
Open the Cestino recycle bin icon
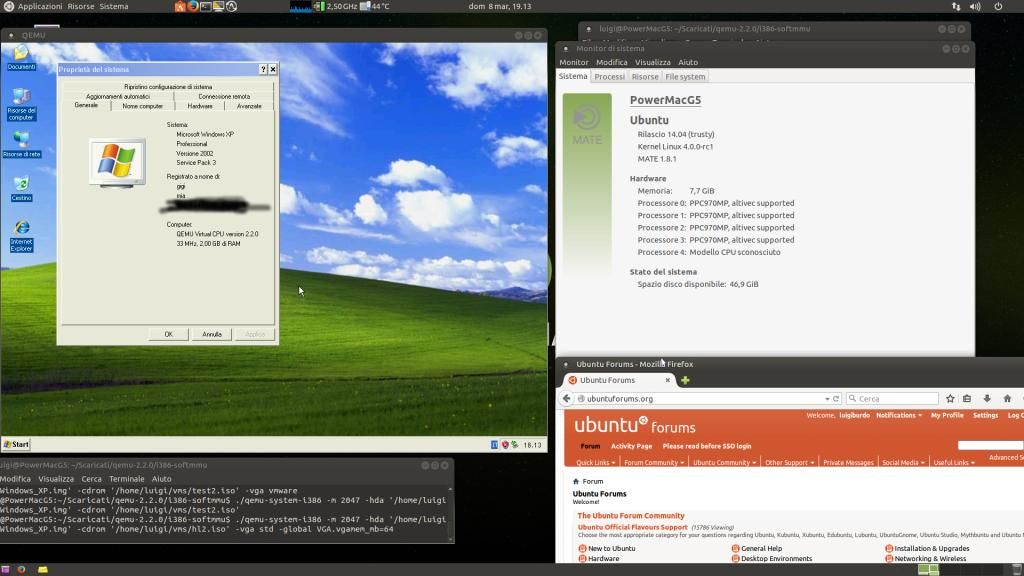[21, 188]
